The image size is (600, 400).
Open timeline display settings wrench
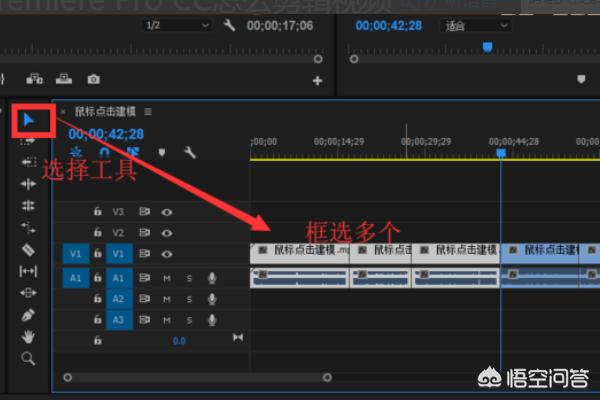coord(189,152)
